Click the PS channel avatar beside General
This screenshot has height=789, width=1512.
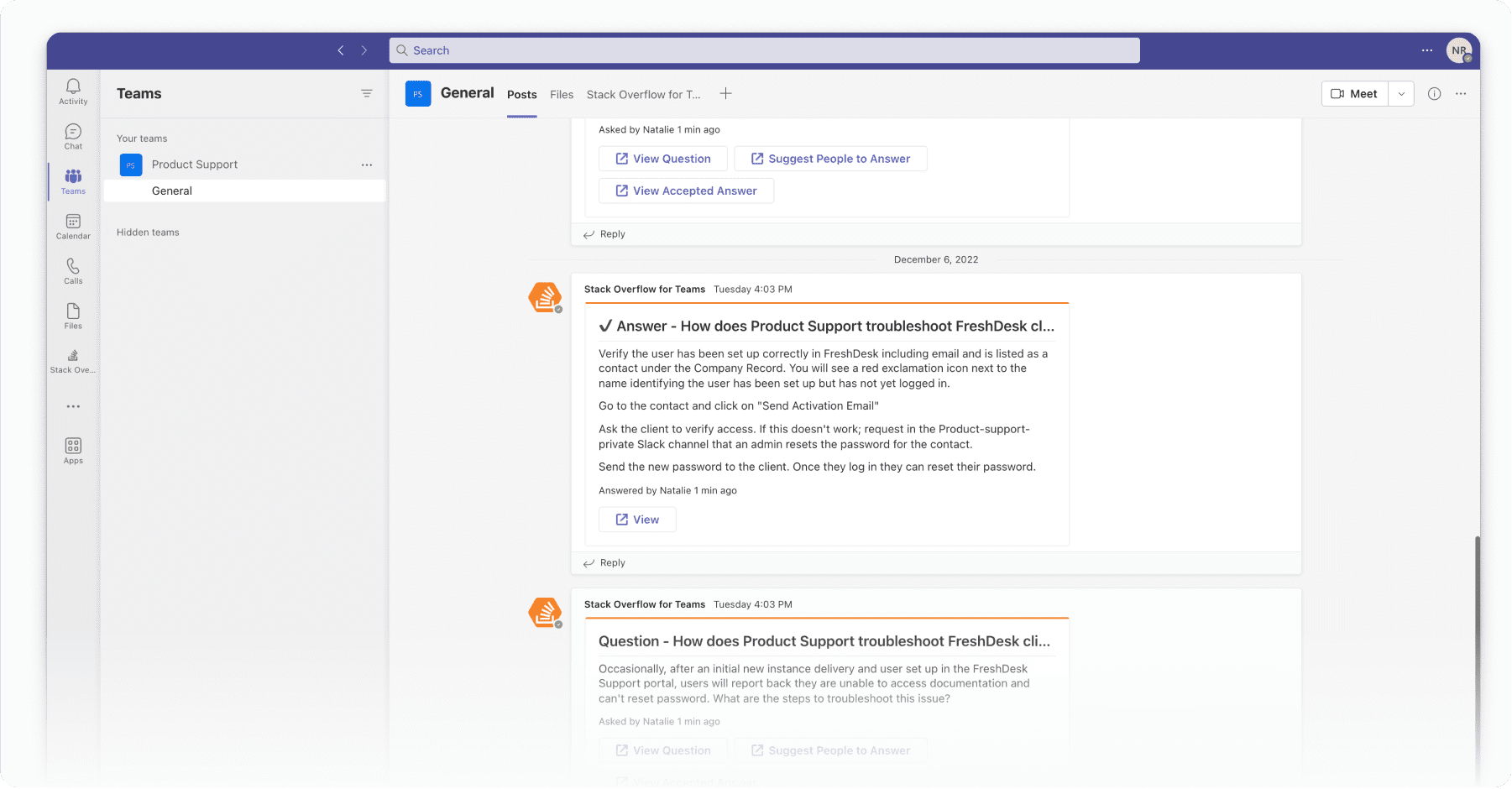pos(418,93)
